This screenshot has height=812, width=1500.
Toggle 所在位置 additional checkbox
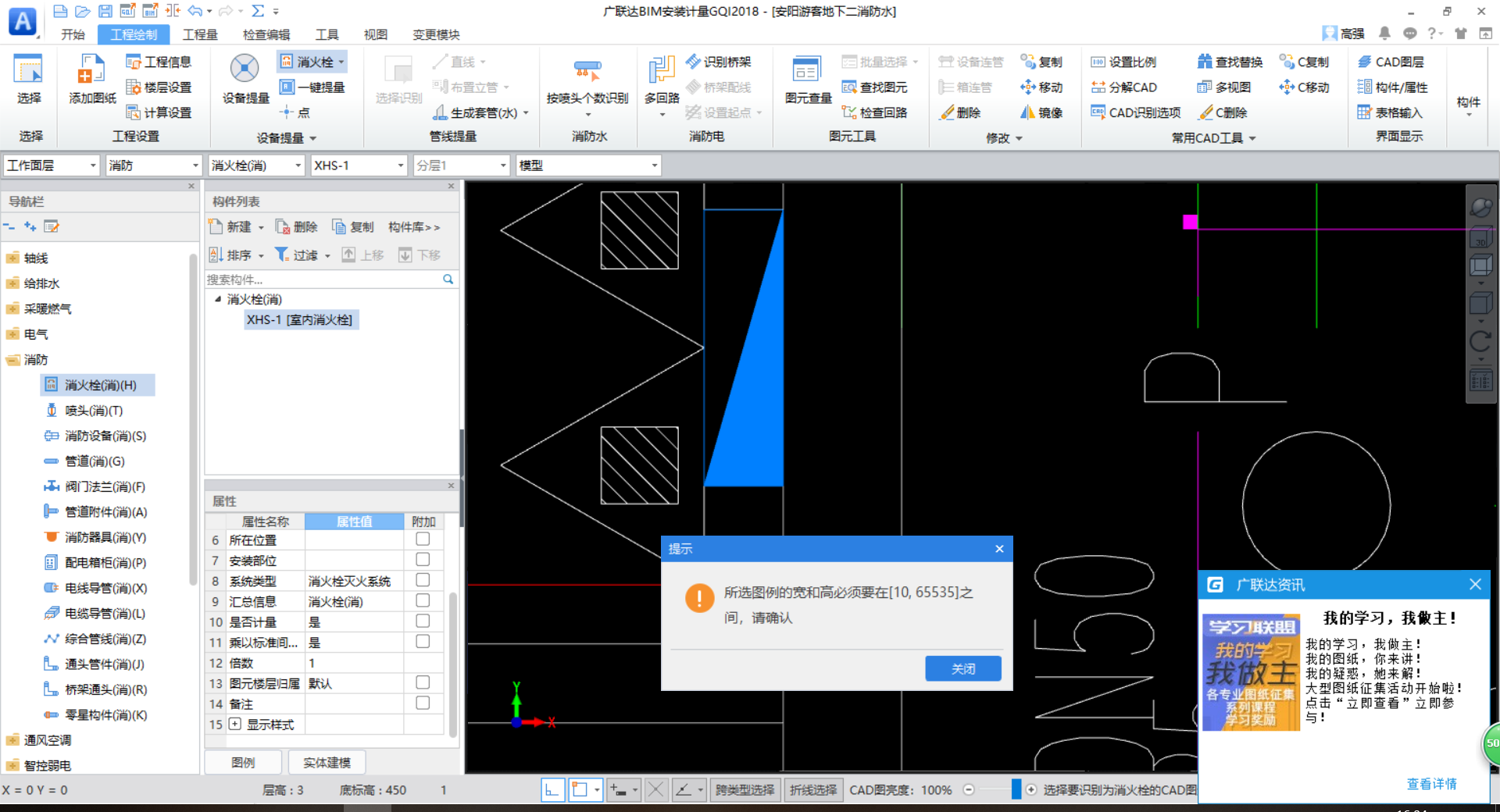[423, 539]
